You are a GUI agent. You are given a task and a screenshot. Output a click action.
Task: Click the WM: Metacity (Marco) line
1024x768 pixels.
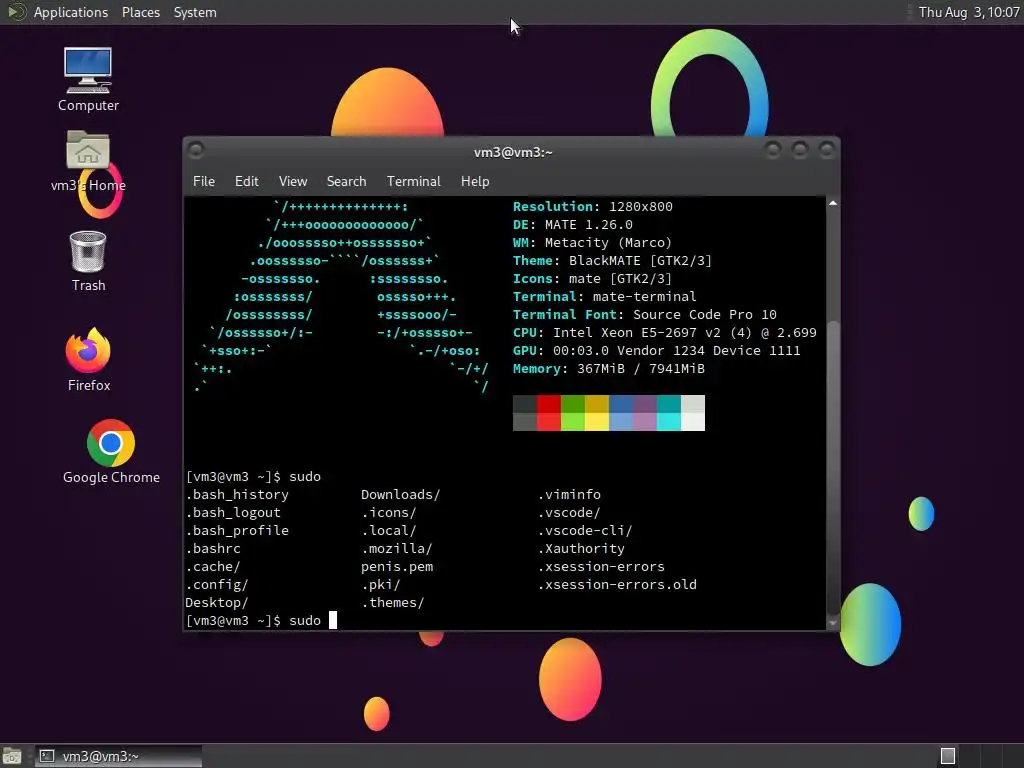point(592,242)
